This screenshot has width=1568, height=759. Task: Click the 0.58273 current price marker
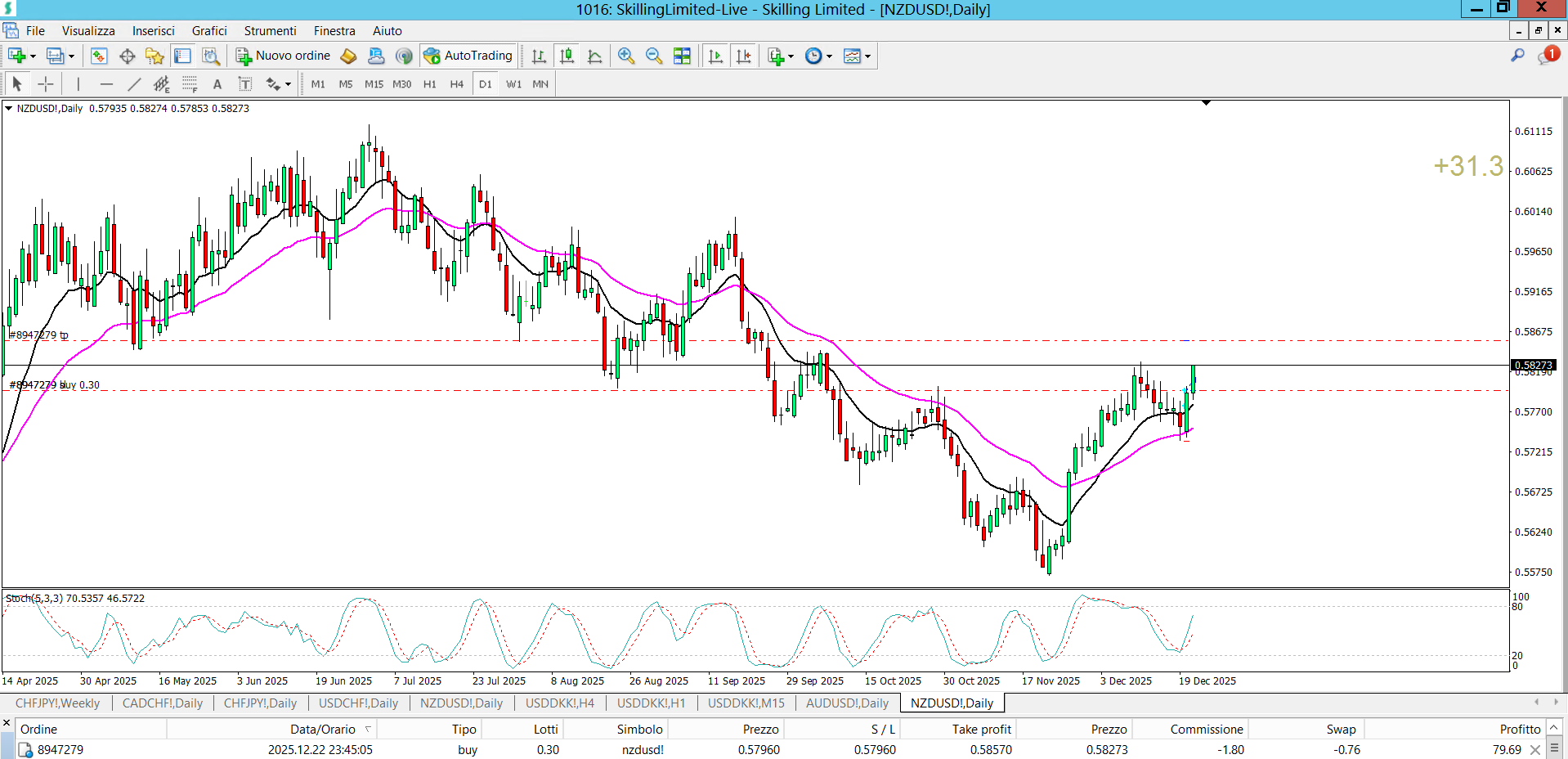pos(1533,366)
